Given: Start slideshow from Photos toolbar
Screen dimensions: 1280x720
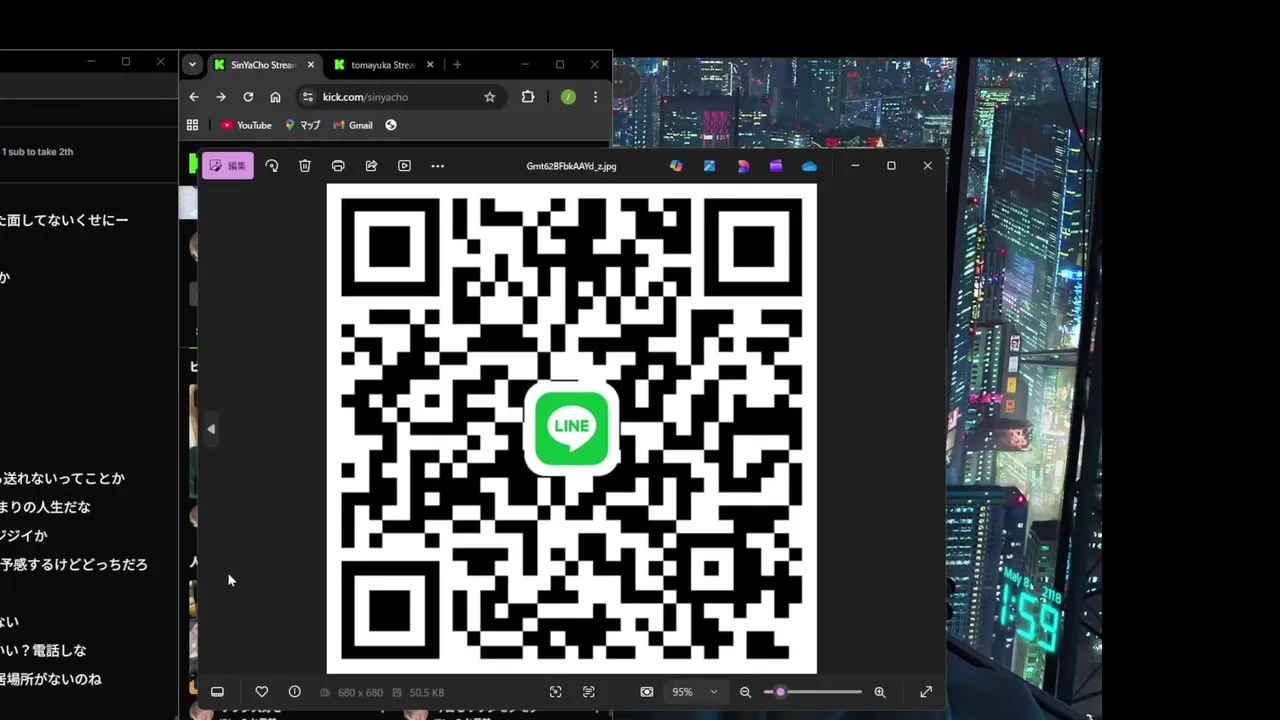Looking at the screenshot, I should point(404,166).
